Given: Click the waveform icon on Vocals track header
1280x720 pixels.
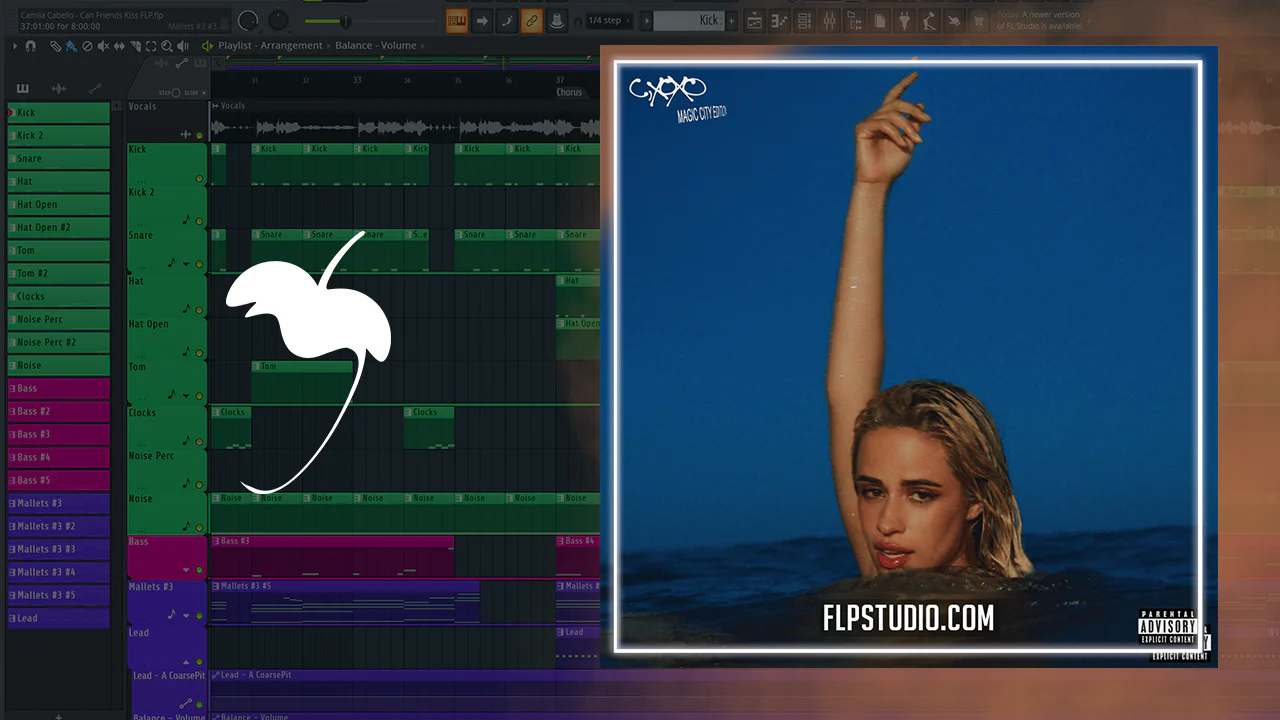Looking at the screenshot, I should [x=185, y=134].
